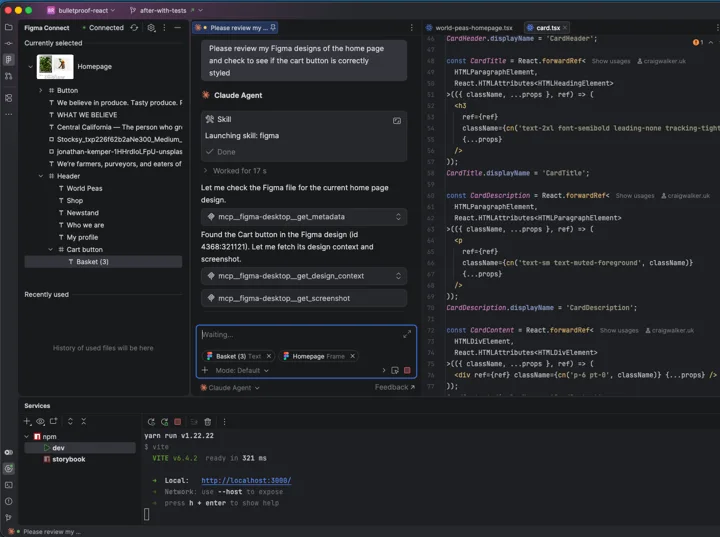This screenshot has width=720, height=537.
Task: Click Show usages next to CardContent
Action: [x=619, y=330]
